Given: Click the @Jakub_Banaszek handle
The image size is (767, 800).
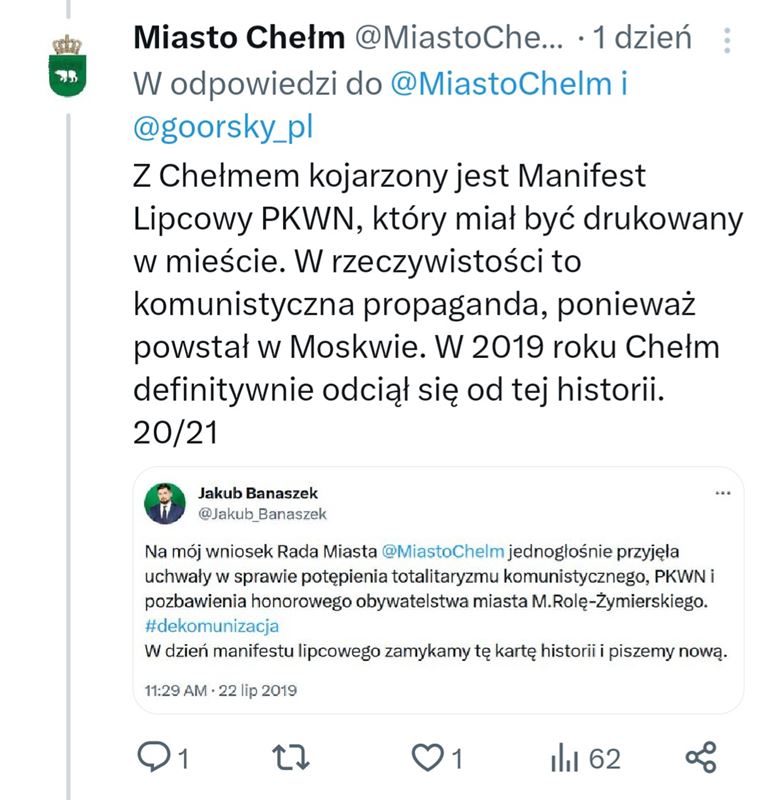Looking at the screenshot, I should coord(262,513).
